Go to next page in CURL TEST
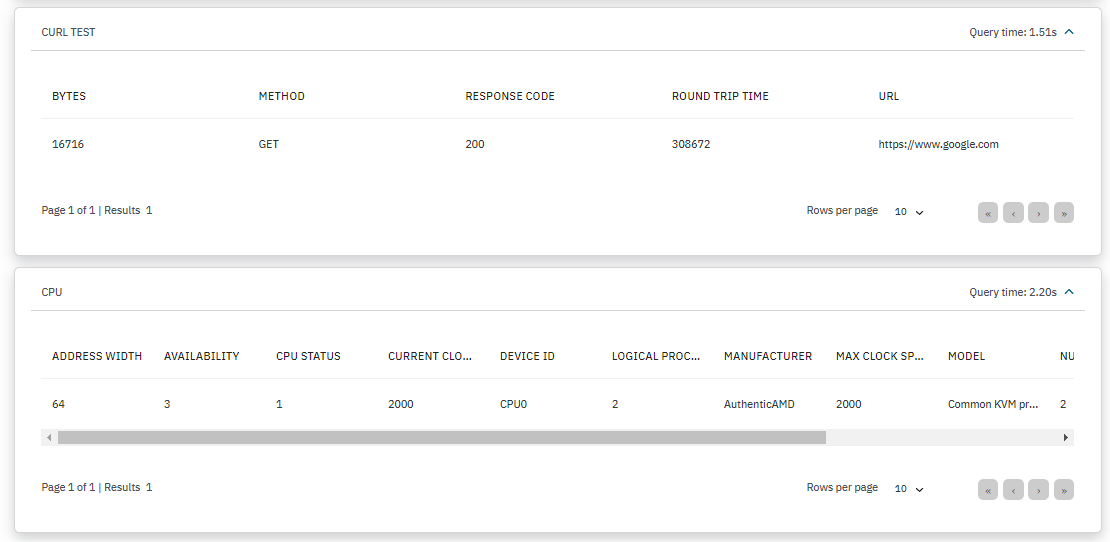The height and width of the screenshot is (542, 1110). pyautogui.click(x=1038, y=213)
